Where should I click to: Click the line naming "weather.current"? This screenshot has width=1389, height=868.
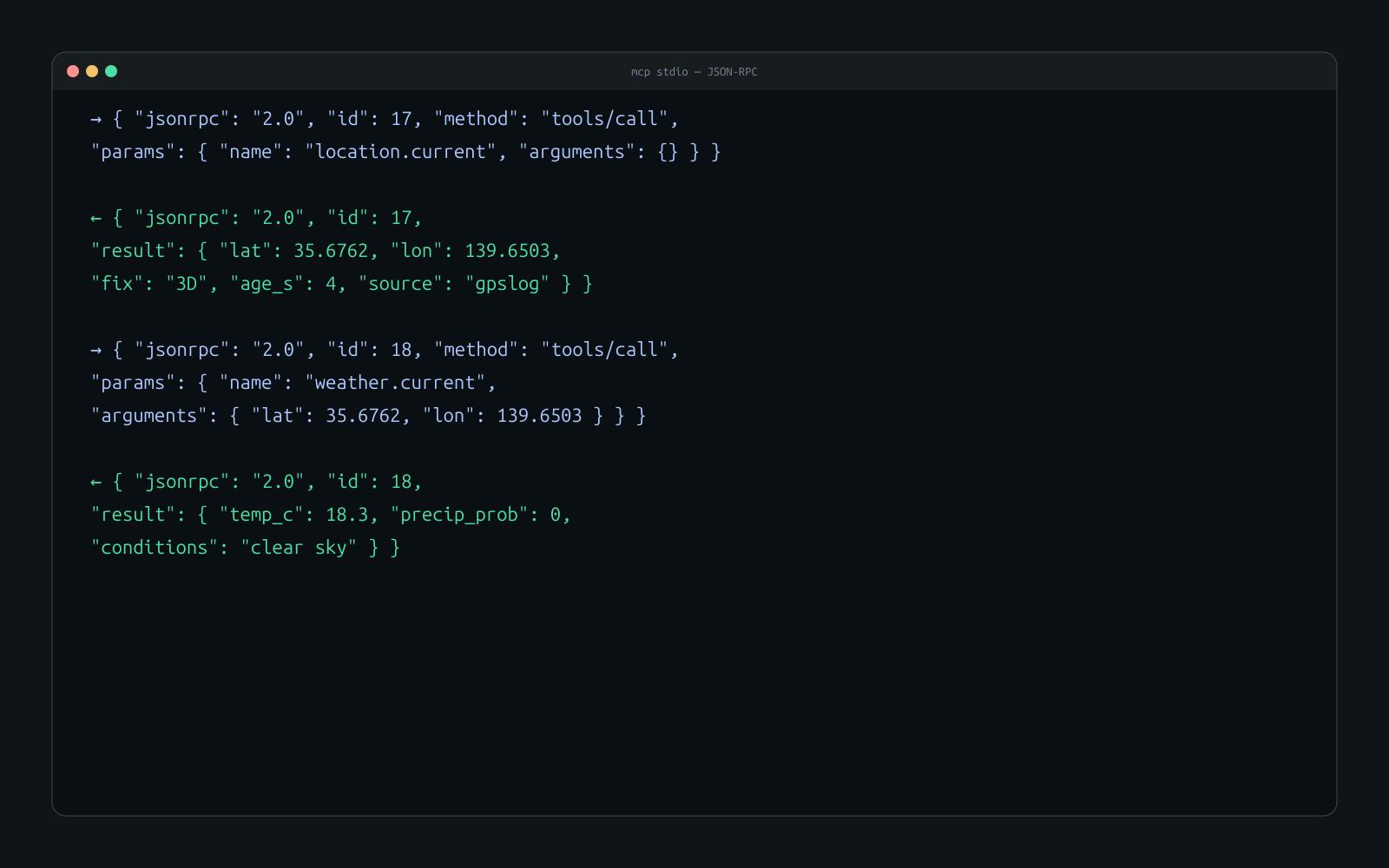(293, 383)
